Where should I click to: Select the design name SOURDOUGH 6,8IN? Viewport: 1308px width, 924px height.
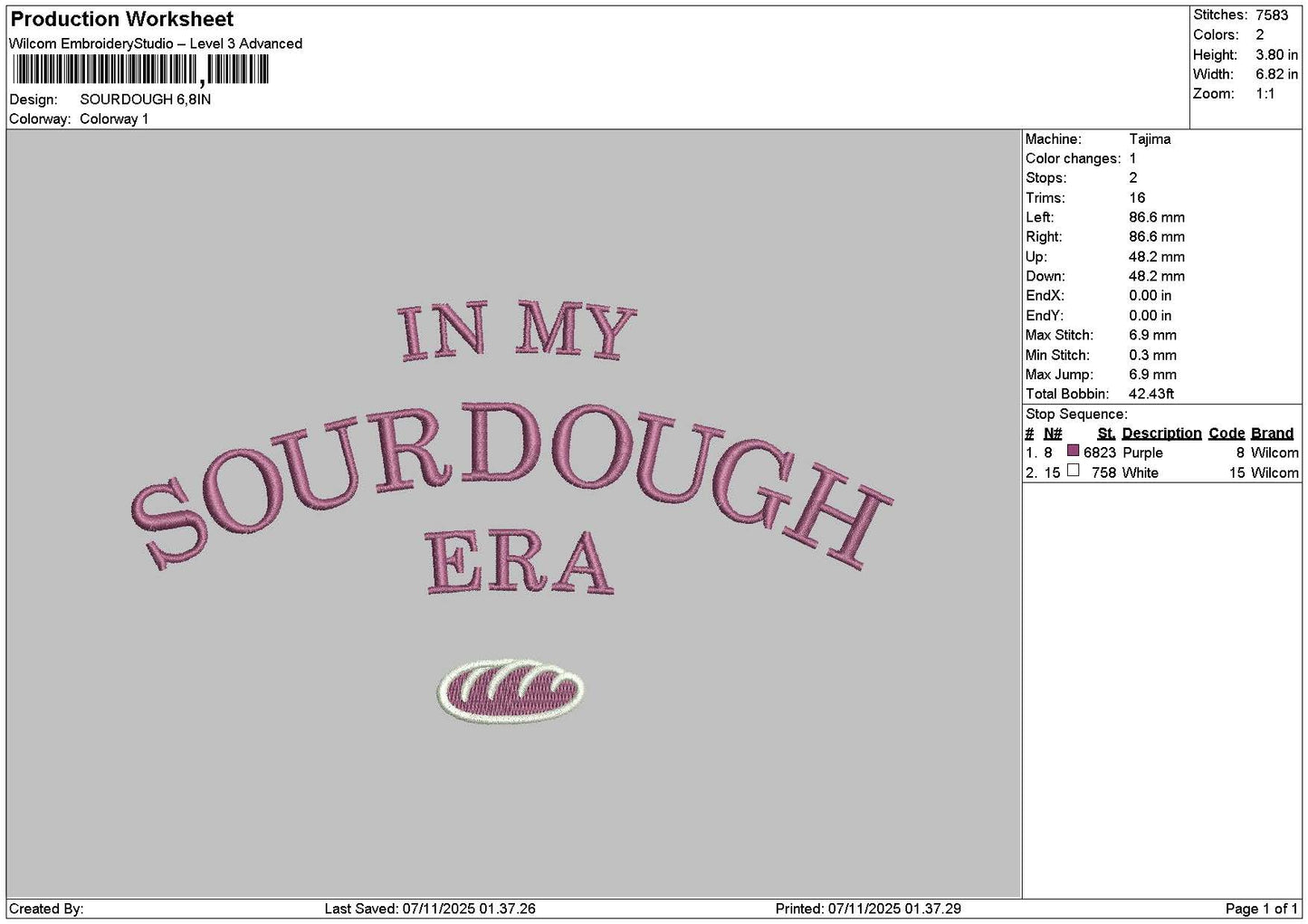click(145, 100)
